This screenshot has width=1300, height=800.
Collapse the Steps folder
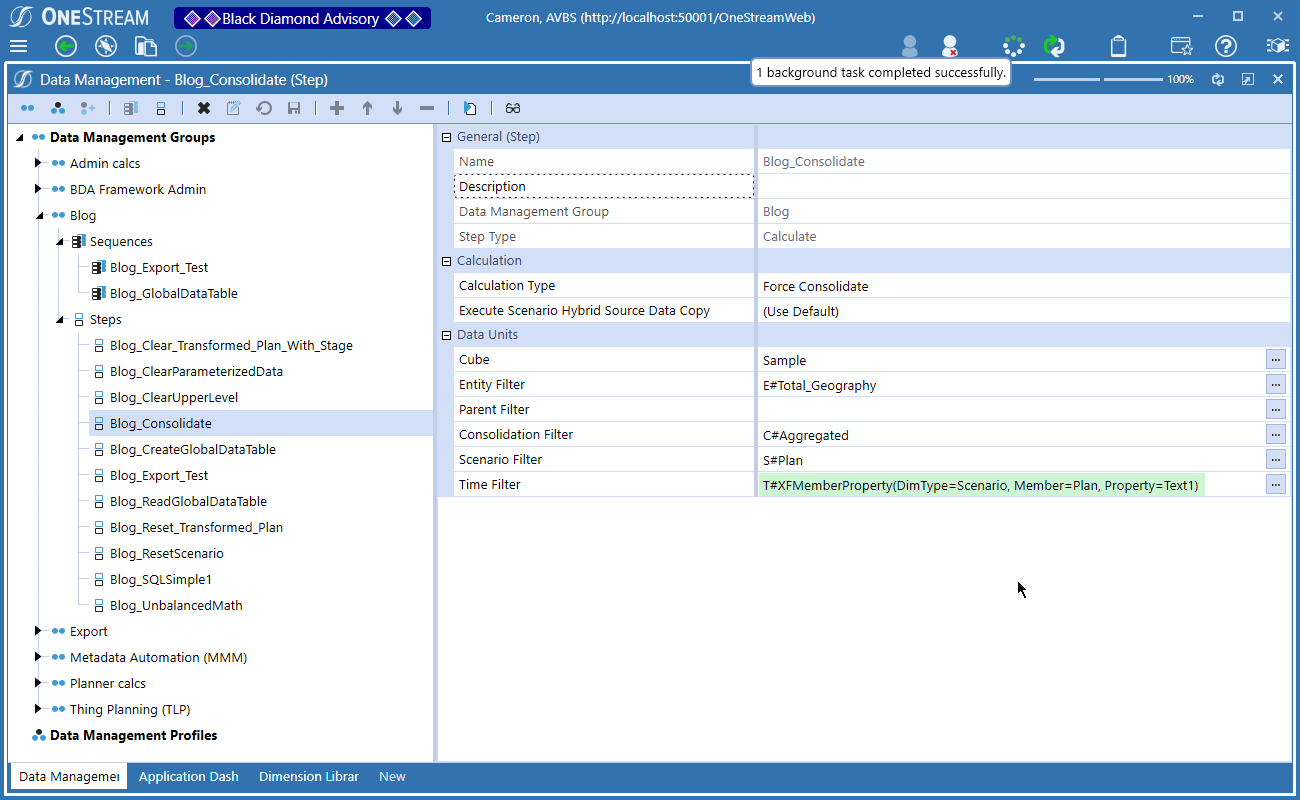pyautogui.click(x=59, y=320)
